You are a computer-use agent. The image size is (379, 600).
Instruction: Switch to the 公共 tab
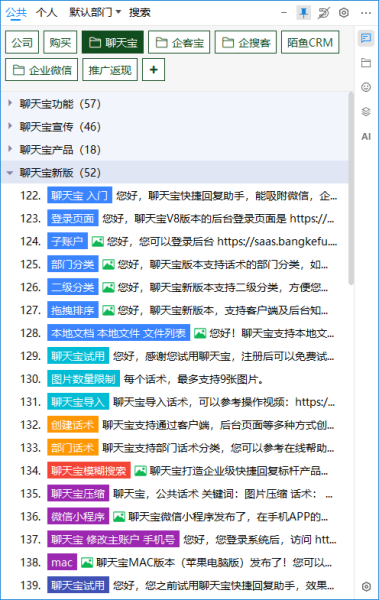(x=16, y=12)
